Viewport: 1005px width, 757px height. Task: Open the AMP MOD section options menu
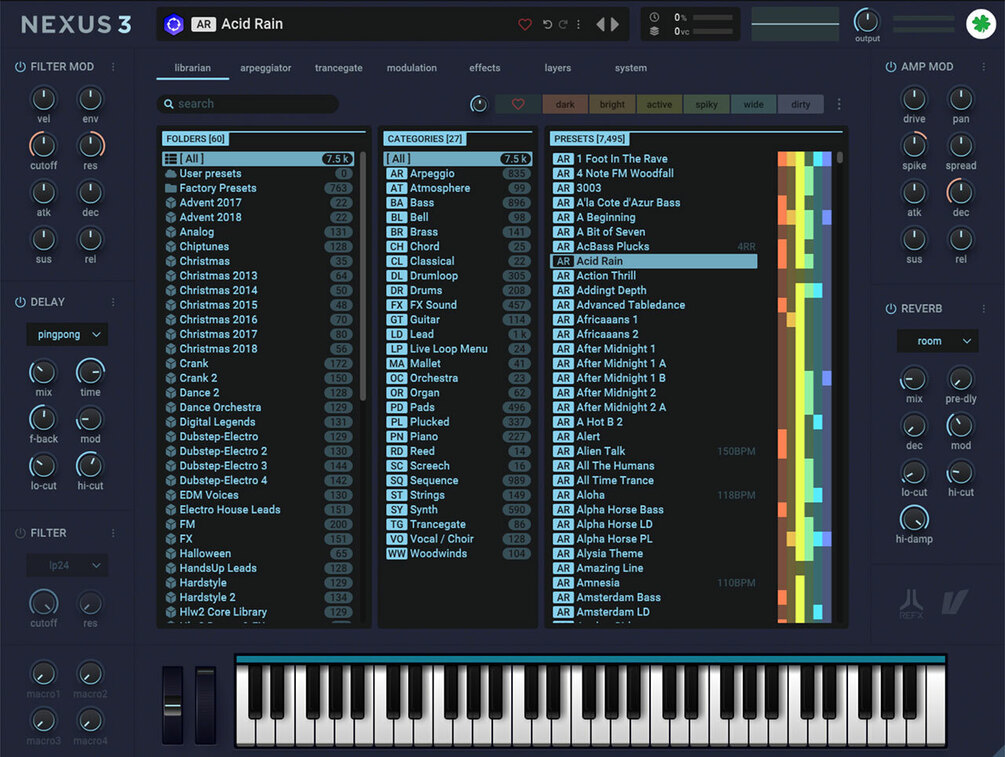tap(984, 67)
